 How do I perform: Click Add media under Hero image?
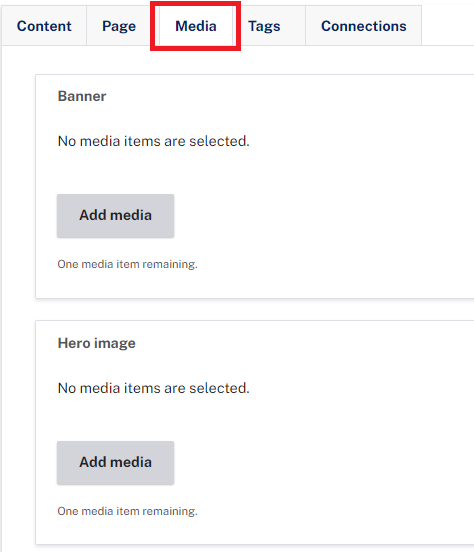tap(116, 463)
